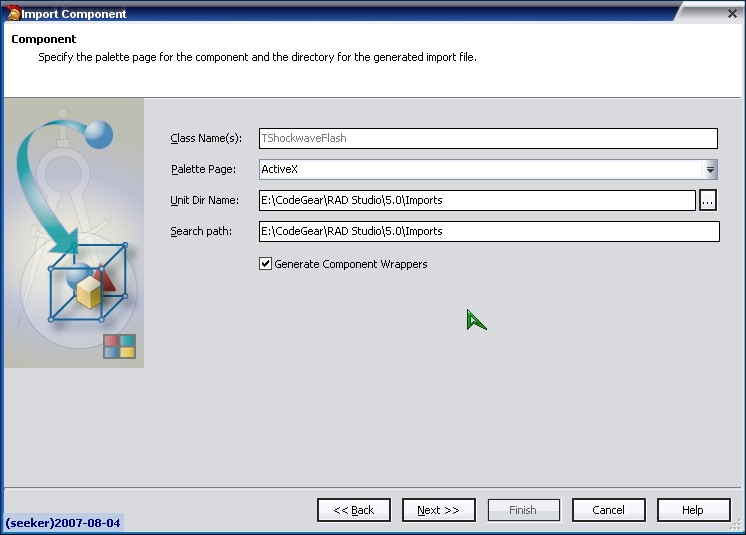Viewport: 746px width, 535px height.
Task: Click the wizard component illustration image
Action: click(x=74, y=233)
